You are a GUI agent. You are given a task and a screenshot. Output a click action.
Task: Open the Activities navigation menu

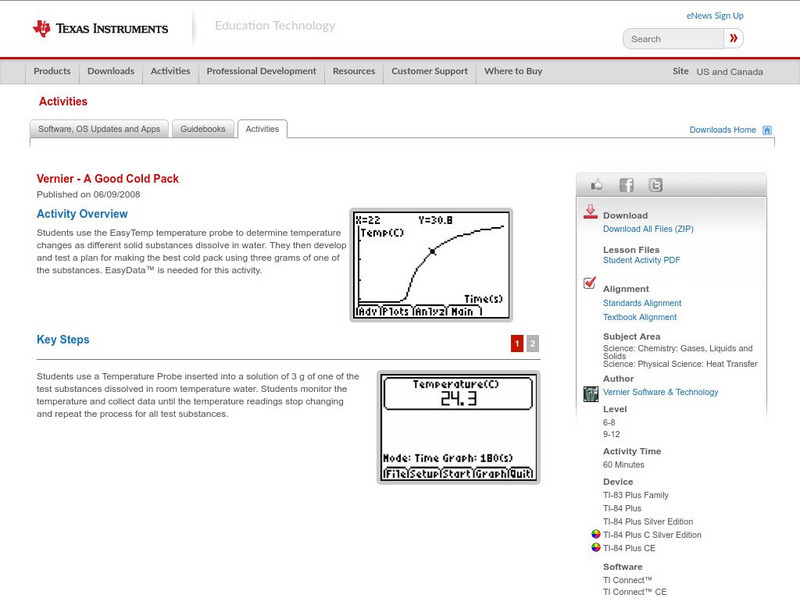(x=170, y=71)
